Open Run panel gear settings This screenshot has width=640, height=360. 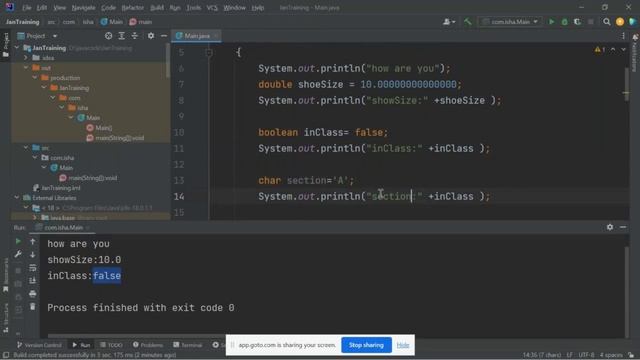[610, 227]
